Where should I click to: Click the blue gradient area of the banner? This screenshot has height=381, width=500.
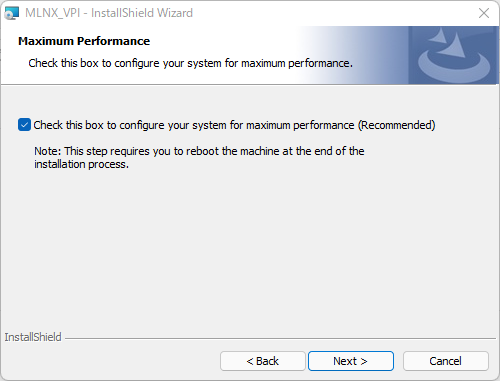353,55
